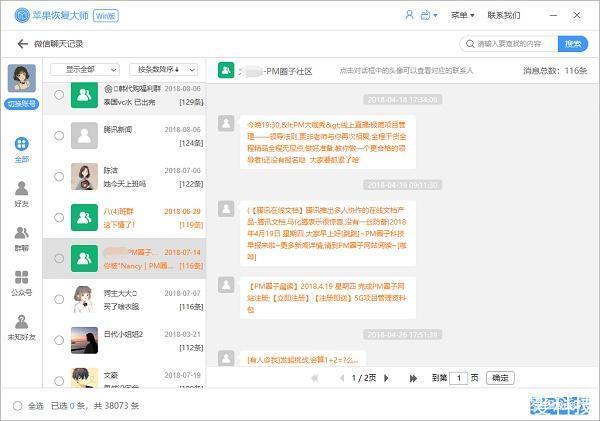Image resolution: width=600 pixels, height=421 pixels.
Task: Open the user account icon in title bar
Action: pyautogui.click(x=409, y=15)
